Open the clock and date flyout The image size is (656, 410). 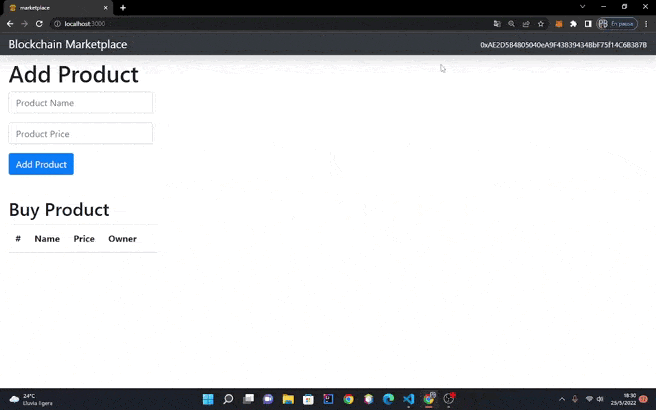[626, 399]
